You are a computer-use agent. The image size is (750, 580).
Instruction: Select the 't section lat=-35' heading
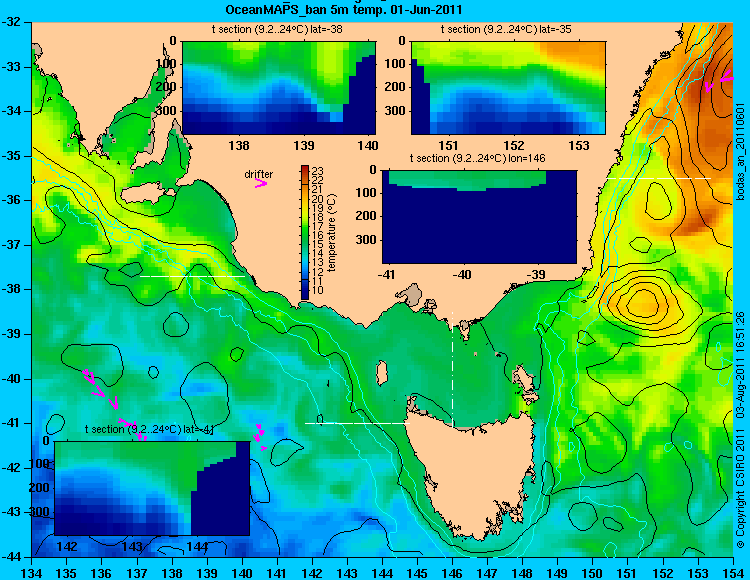click(506, 29)
